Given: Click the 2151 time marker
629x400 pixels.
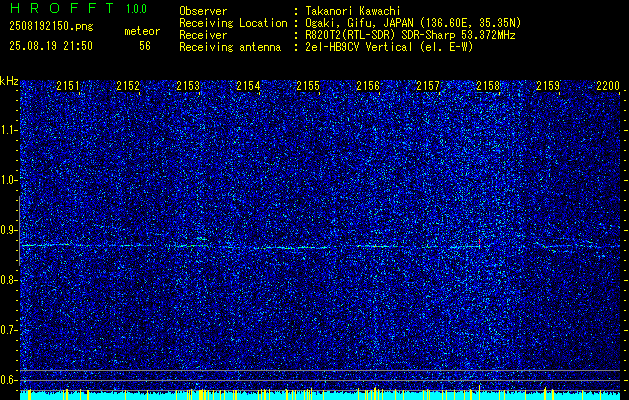Looking at the screenshot, I should [x=68, y=86].
